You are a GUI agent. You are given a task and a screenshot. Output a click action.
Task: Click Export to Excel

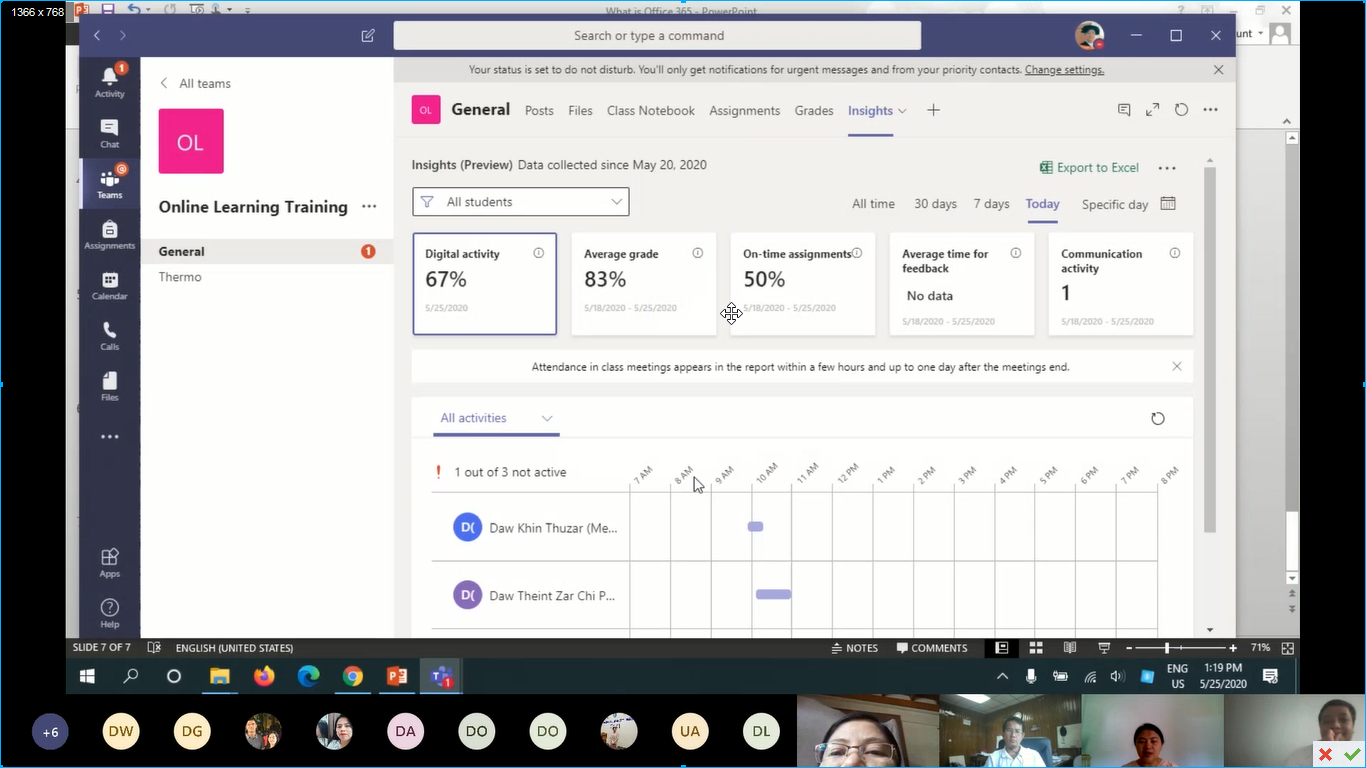tap(1089, 168)
